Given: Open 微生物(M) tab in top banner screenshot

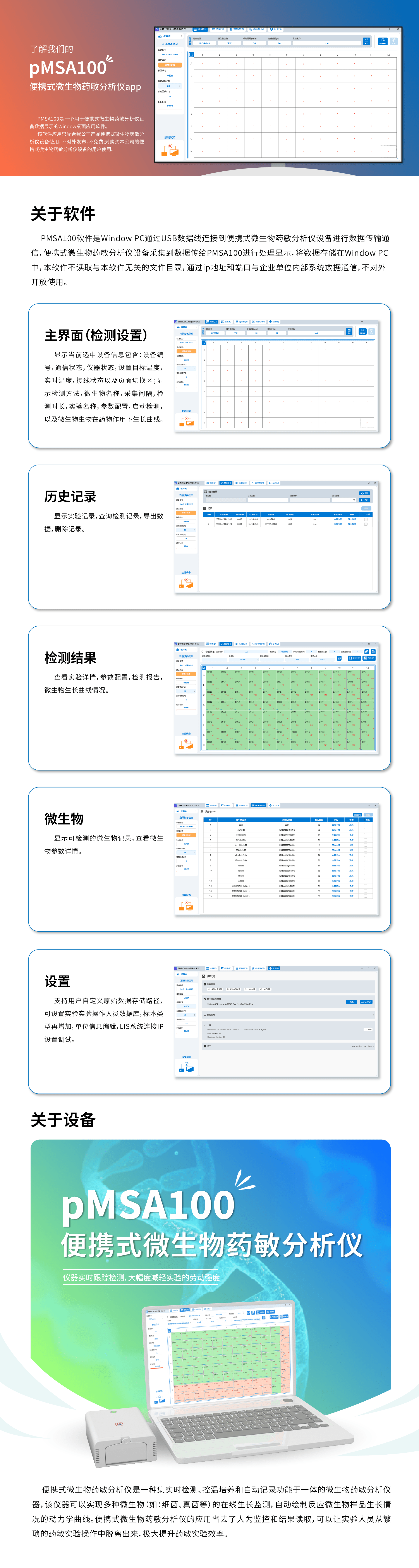Looking at the screenshot, I should tap(257, 29).
